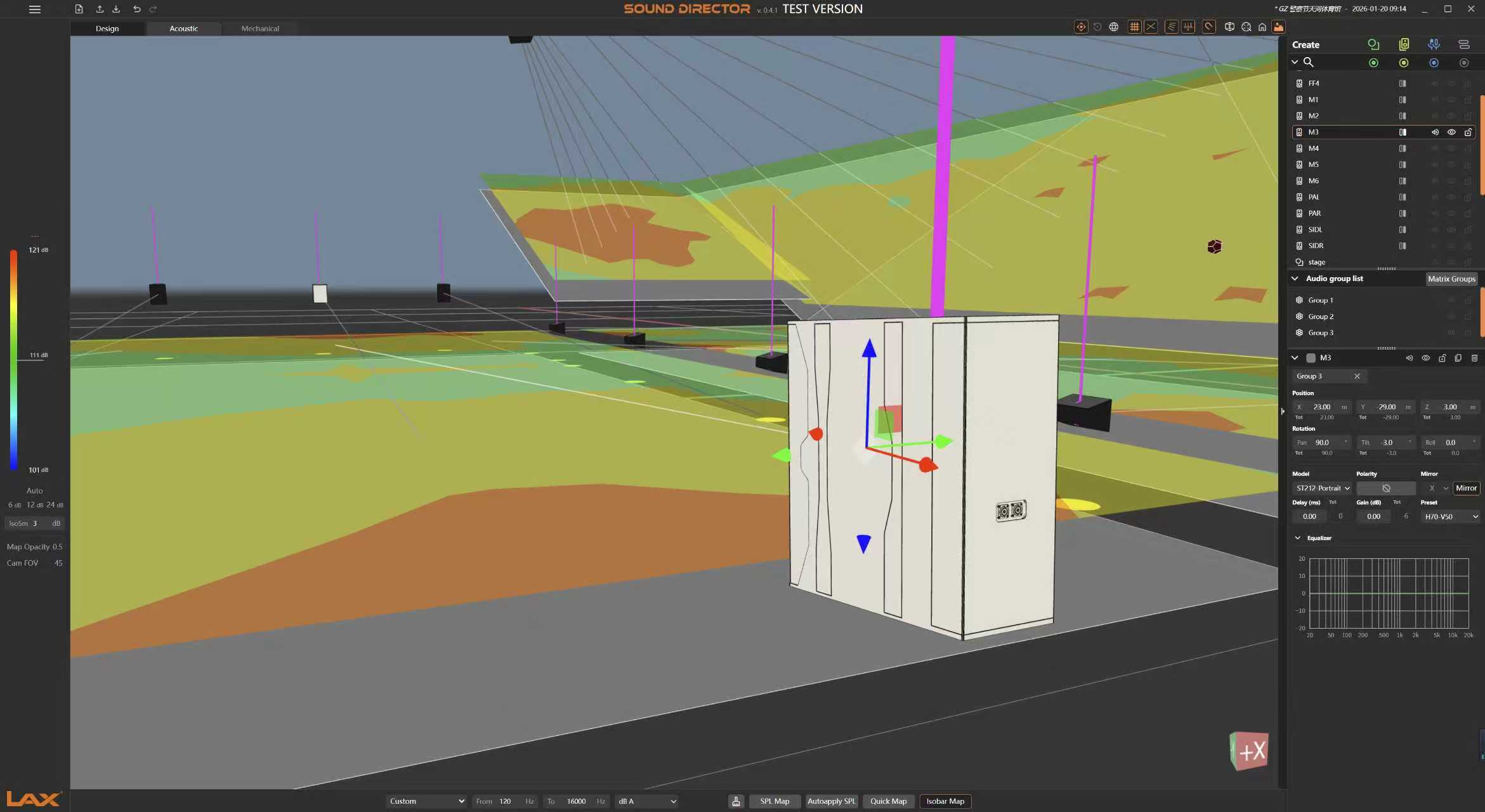Open the hamburger menu
1485x812 pixels.
(35, 9)
